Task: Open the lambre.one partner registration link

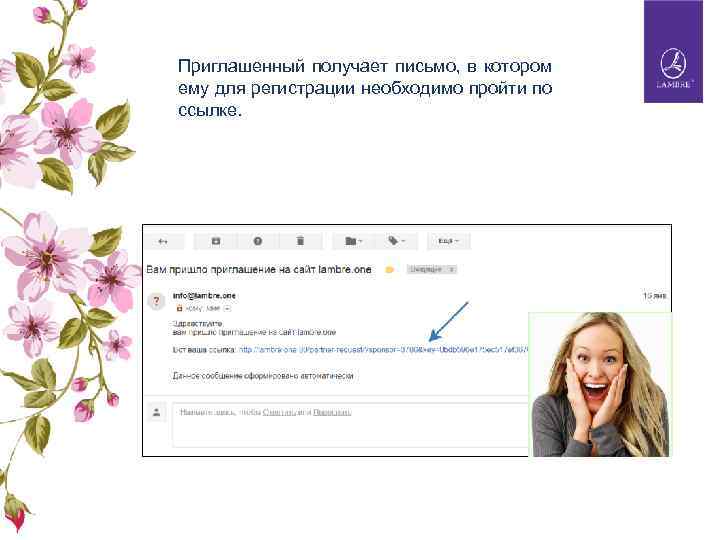Action: pos(383,350)
